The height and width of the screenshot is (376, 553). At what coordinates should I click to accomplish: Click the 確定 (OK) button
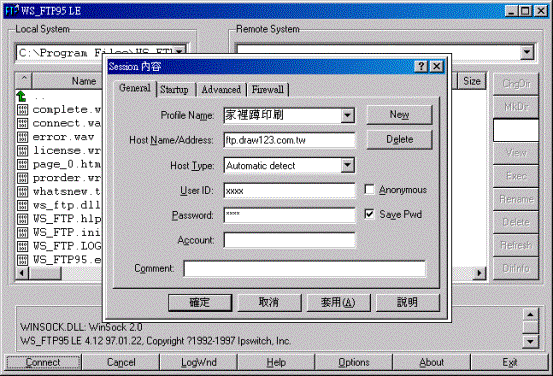pos(200,303)
